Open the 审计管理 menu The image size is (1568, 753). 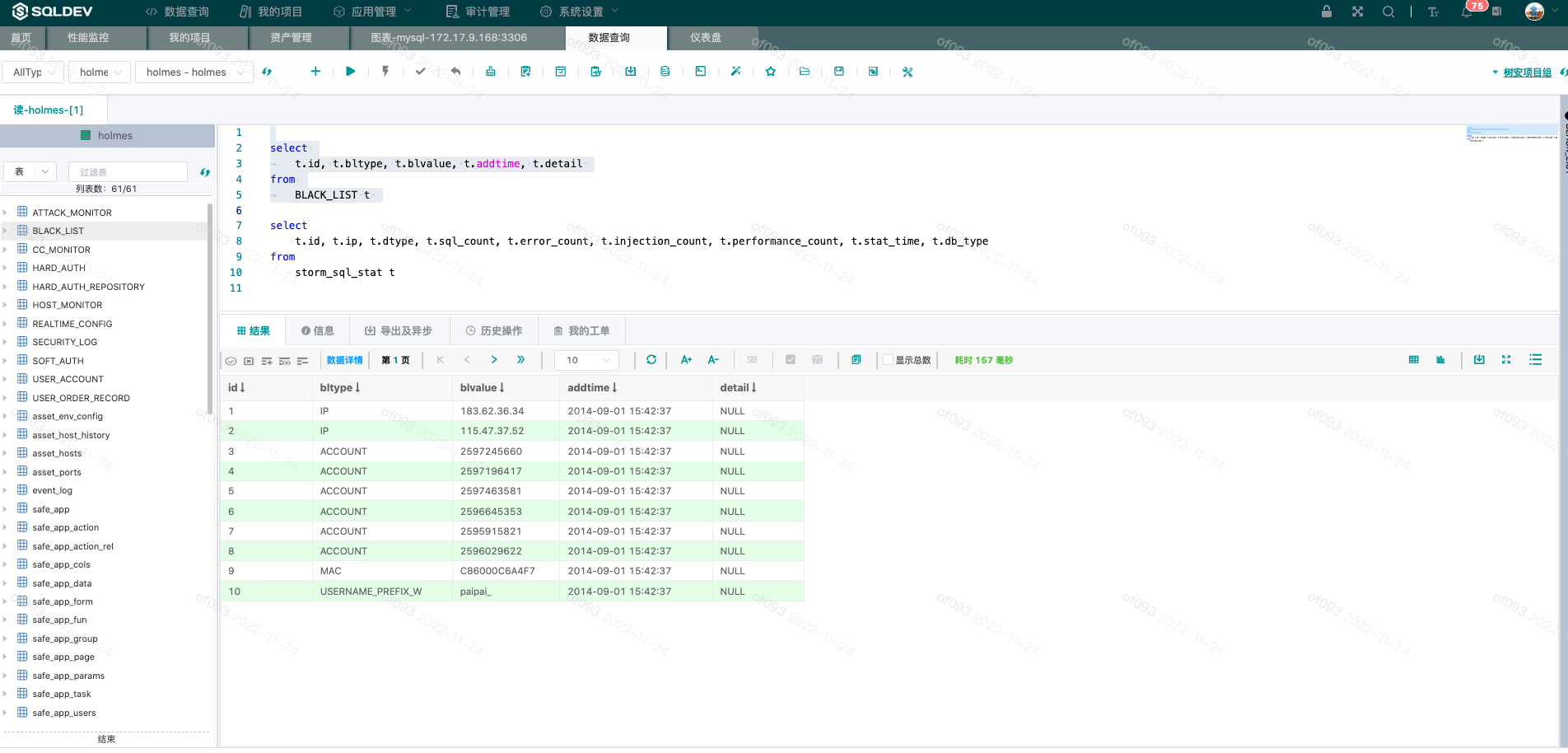(x=478, y=12)
